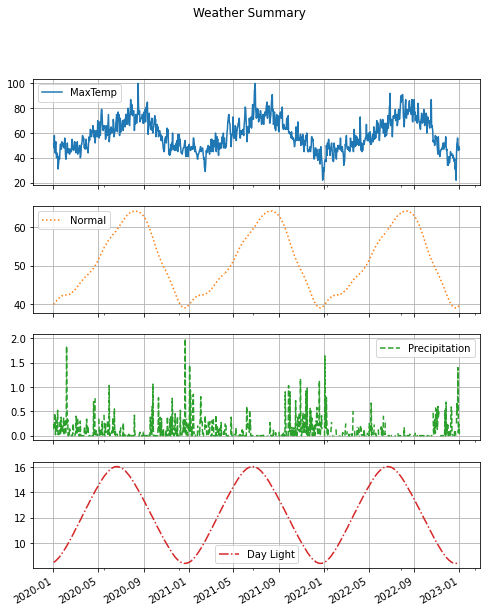Click the 20 tick on MaxTemp axis
This screenshot has width=486, height=612.
20,183
